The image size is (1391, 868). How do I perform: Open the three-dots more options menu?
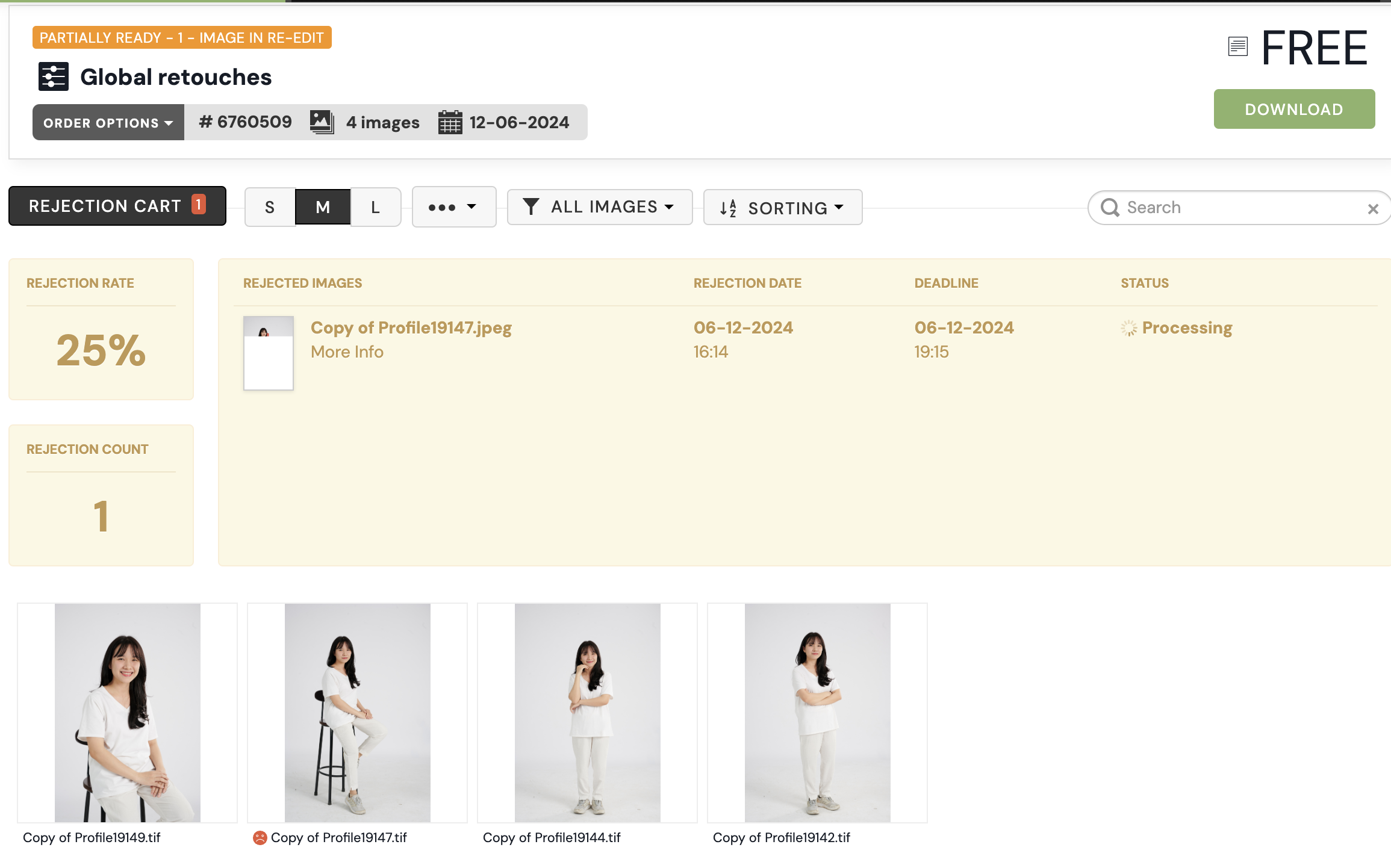[x=453, y=207]
